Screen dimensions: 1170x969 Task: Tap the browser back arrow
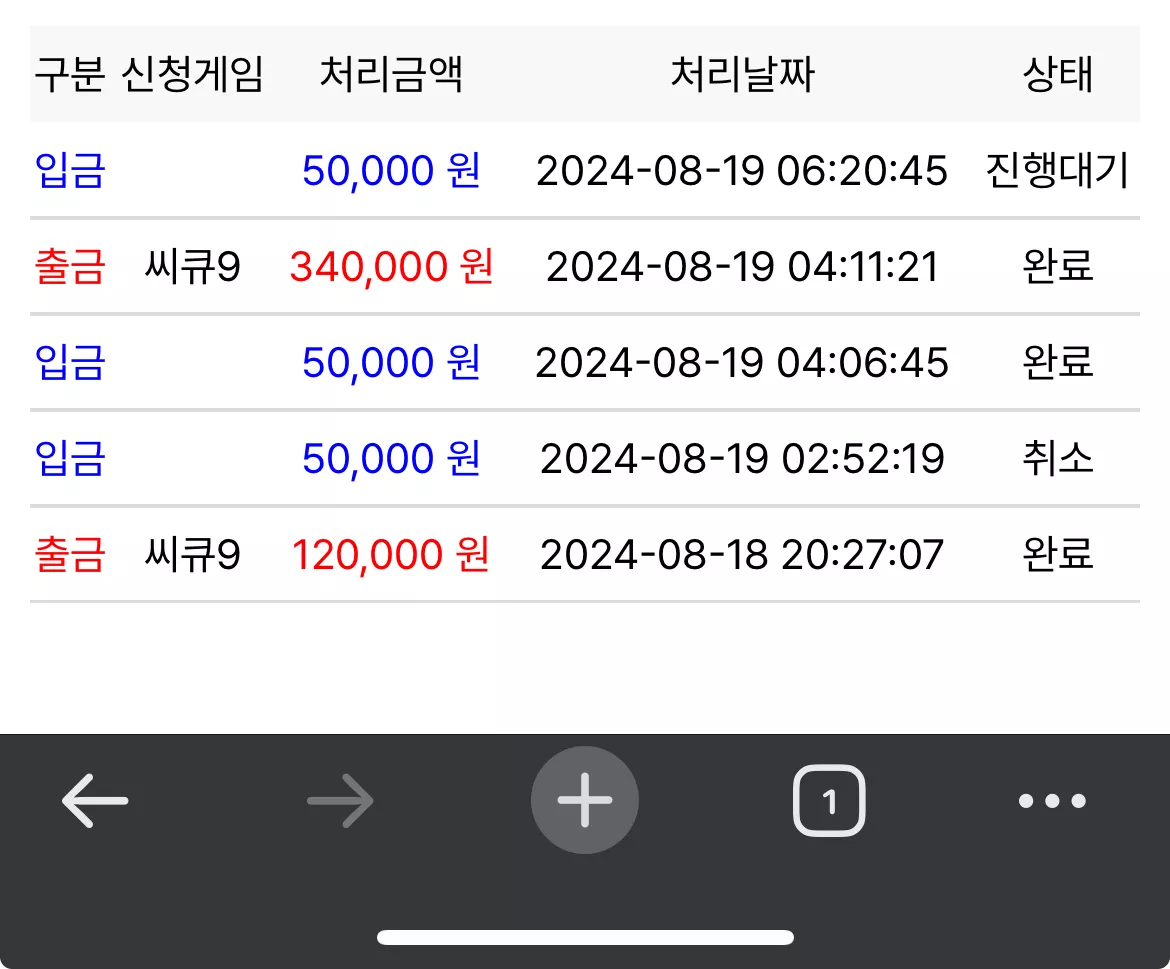point(95,800)
